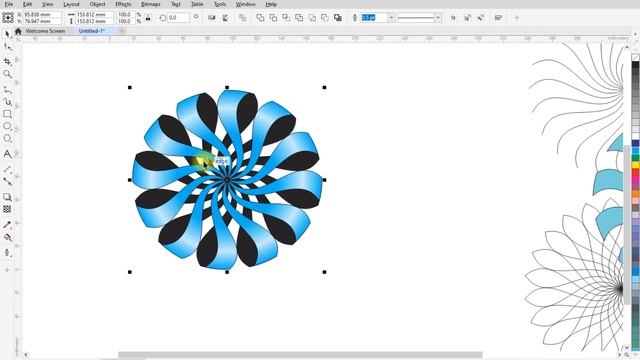Select the Drop Shadow tool
Screen dimensions: 640x360
[7, 197]
